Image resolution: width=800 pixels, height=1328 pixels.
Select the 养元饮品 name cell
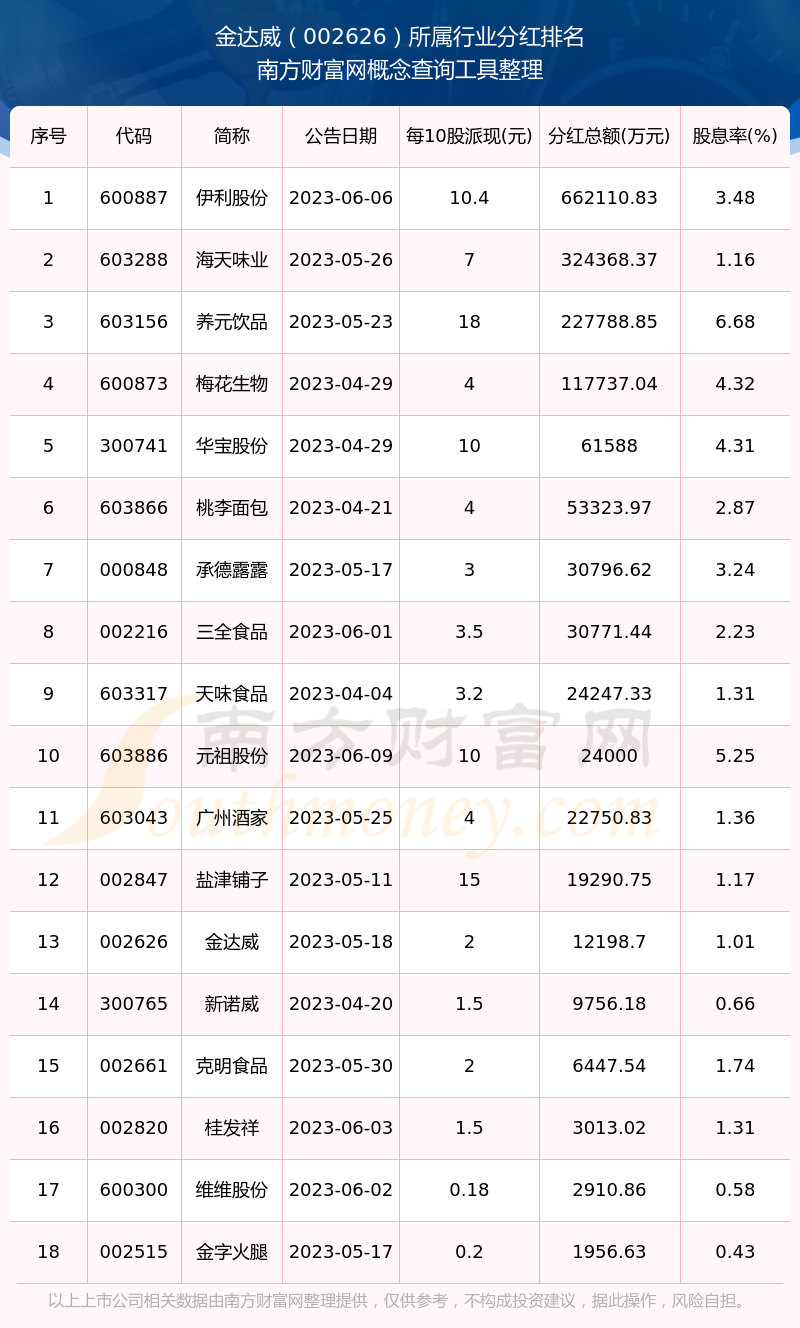click(x=232, y=322)
